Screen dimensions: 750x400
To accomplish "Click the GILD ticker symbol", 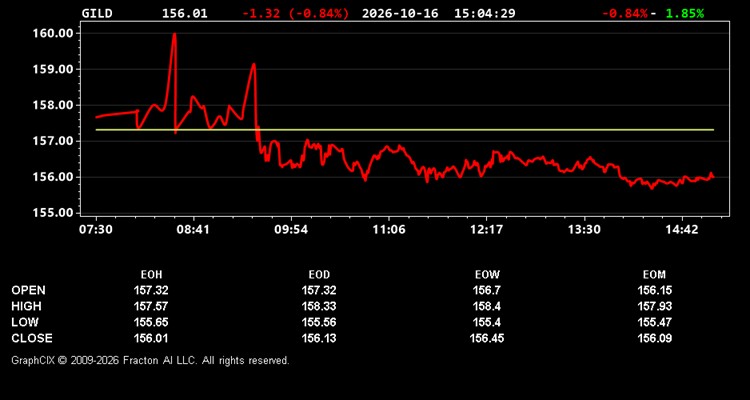I will click(97, 13).
